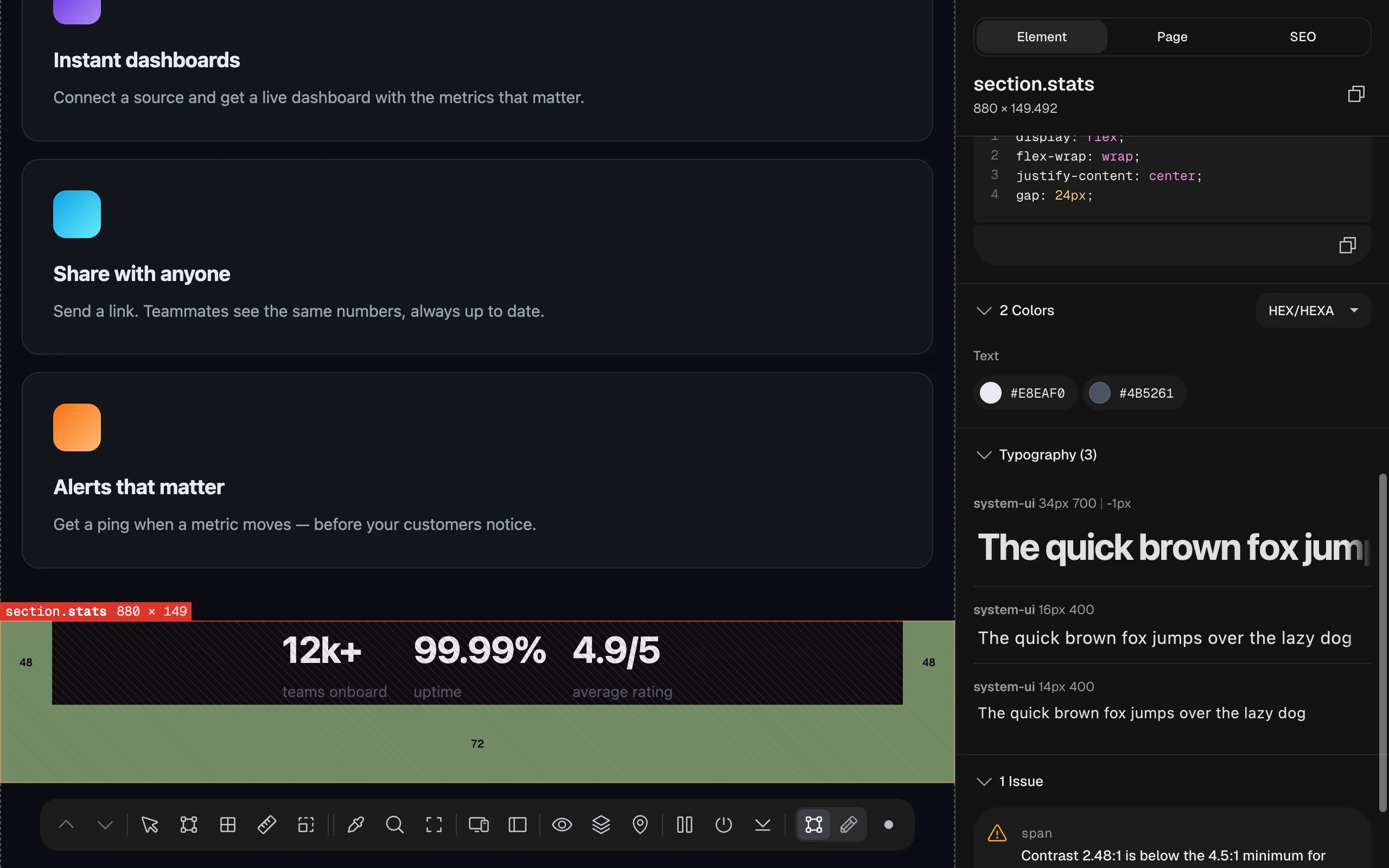1389x868 pixels.
Task: Copy the section.stats selector using its copy icon
Action: [1356, 93]
